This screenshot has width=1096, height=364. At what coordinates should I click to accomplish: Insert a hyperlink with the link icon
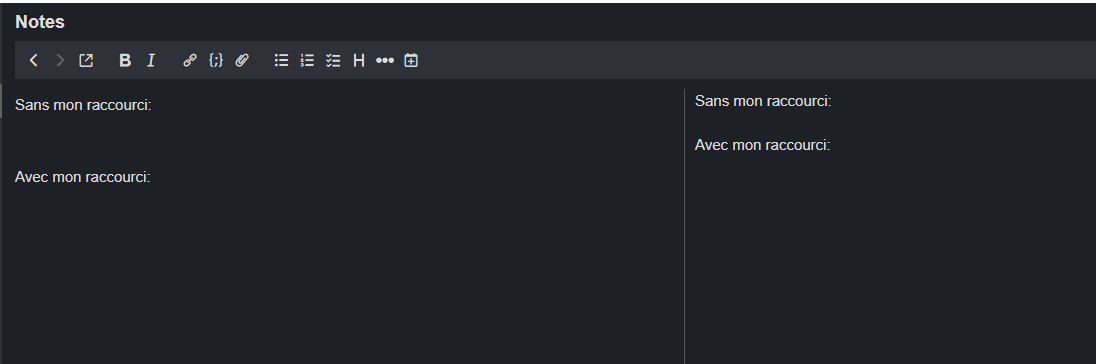click(x=189, y=61)
